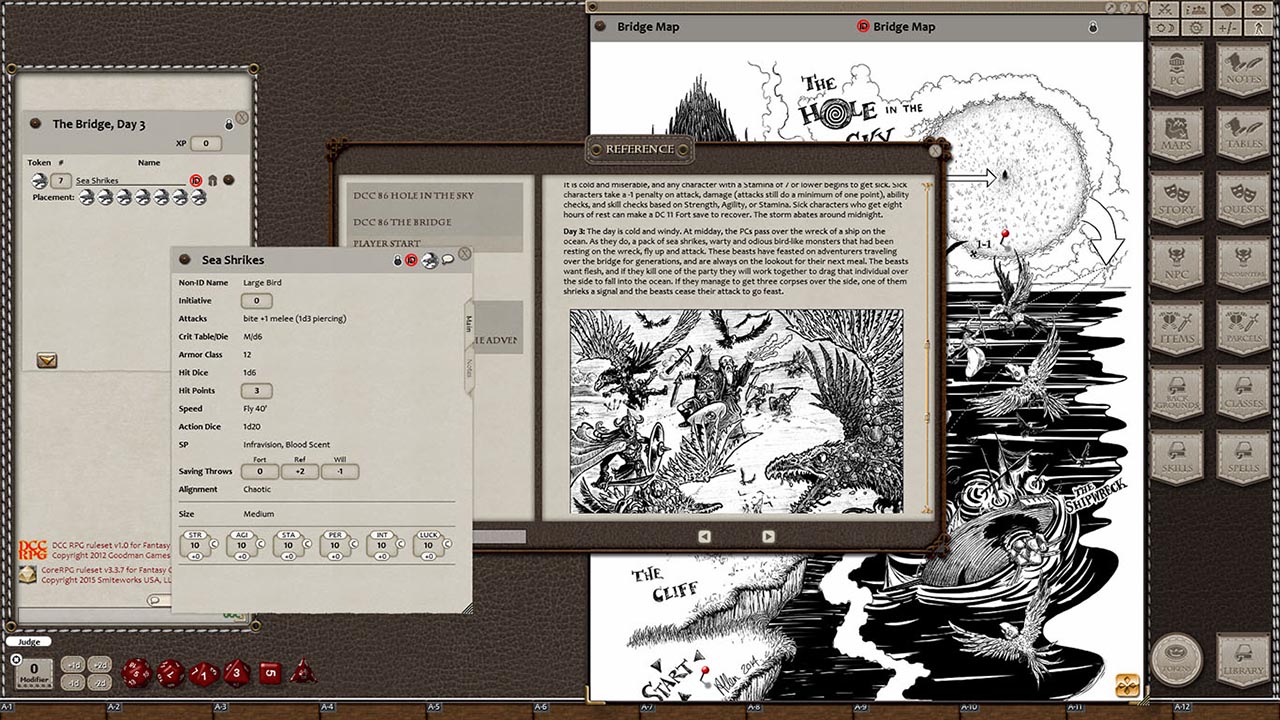Click the next page arrow in Reference window
This screenshot has height=720, width=1280.
[x=766, y=536]
